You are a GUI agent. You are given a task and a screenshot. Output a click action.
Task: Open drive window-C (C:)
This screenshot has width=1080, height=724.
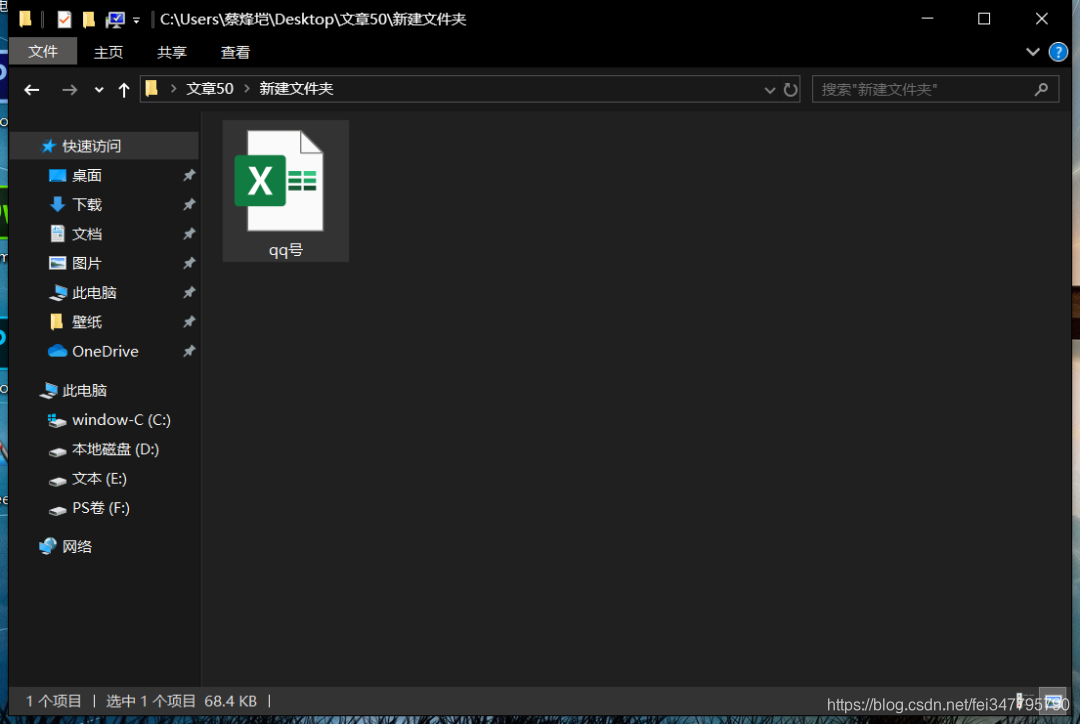pyautogui.click(x=121, y=420)
